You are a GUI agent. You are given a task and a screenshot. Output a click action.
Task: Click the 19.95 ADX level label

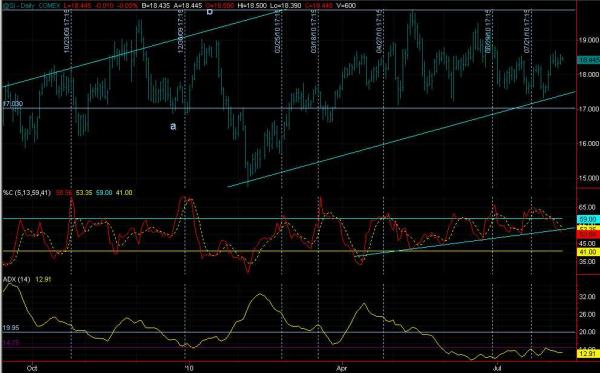coord(11,328)
